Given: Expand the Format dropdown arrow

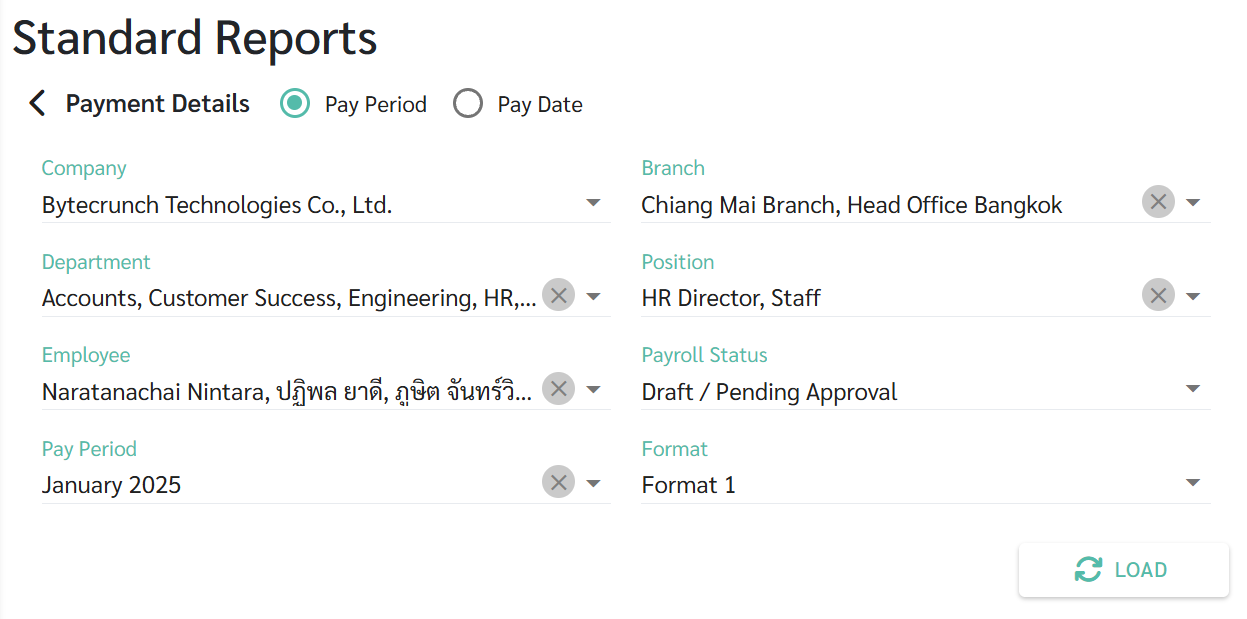Looking at the screenshot, I should coord(1192,483).
